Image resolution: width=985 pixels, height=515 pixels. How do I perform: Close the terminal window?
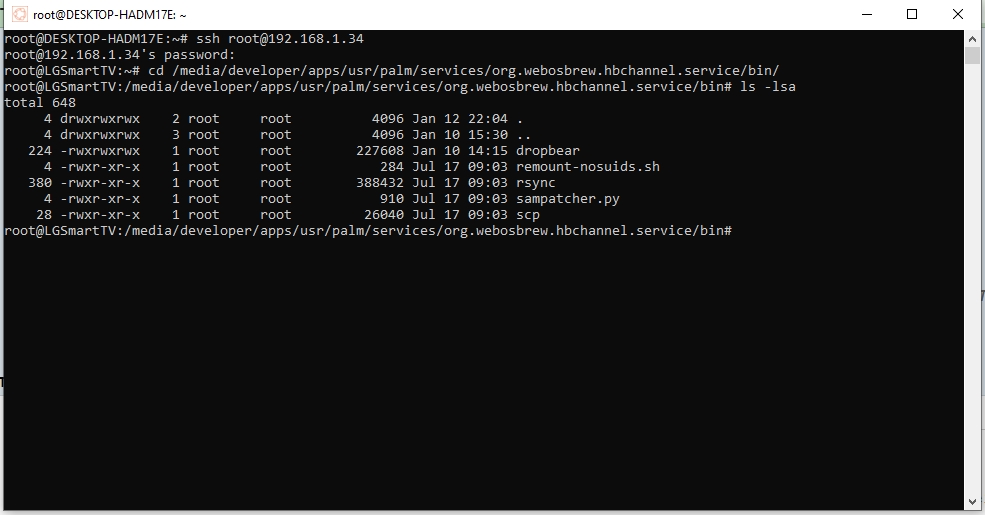[959, 15]
